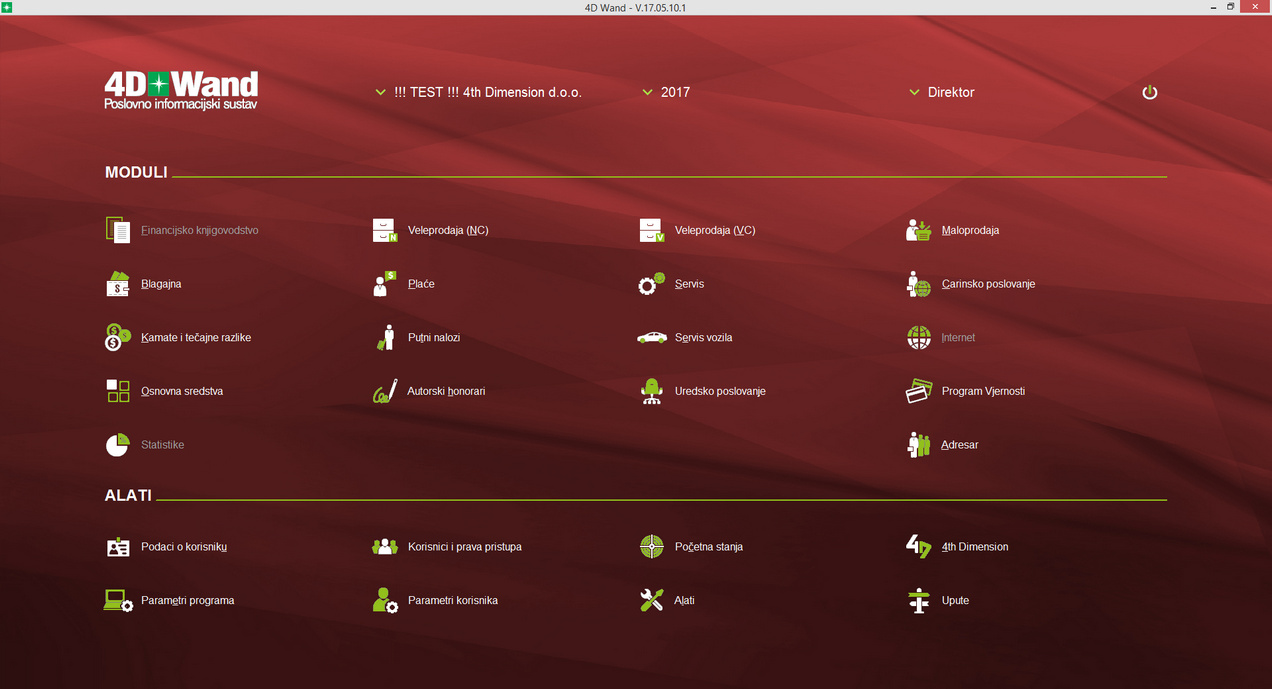This screenshot has width=1272, height=689.
Task: Open the Alati wrench and screwdriver icon
Action: (x=652, y=601)
